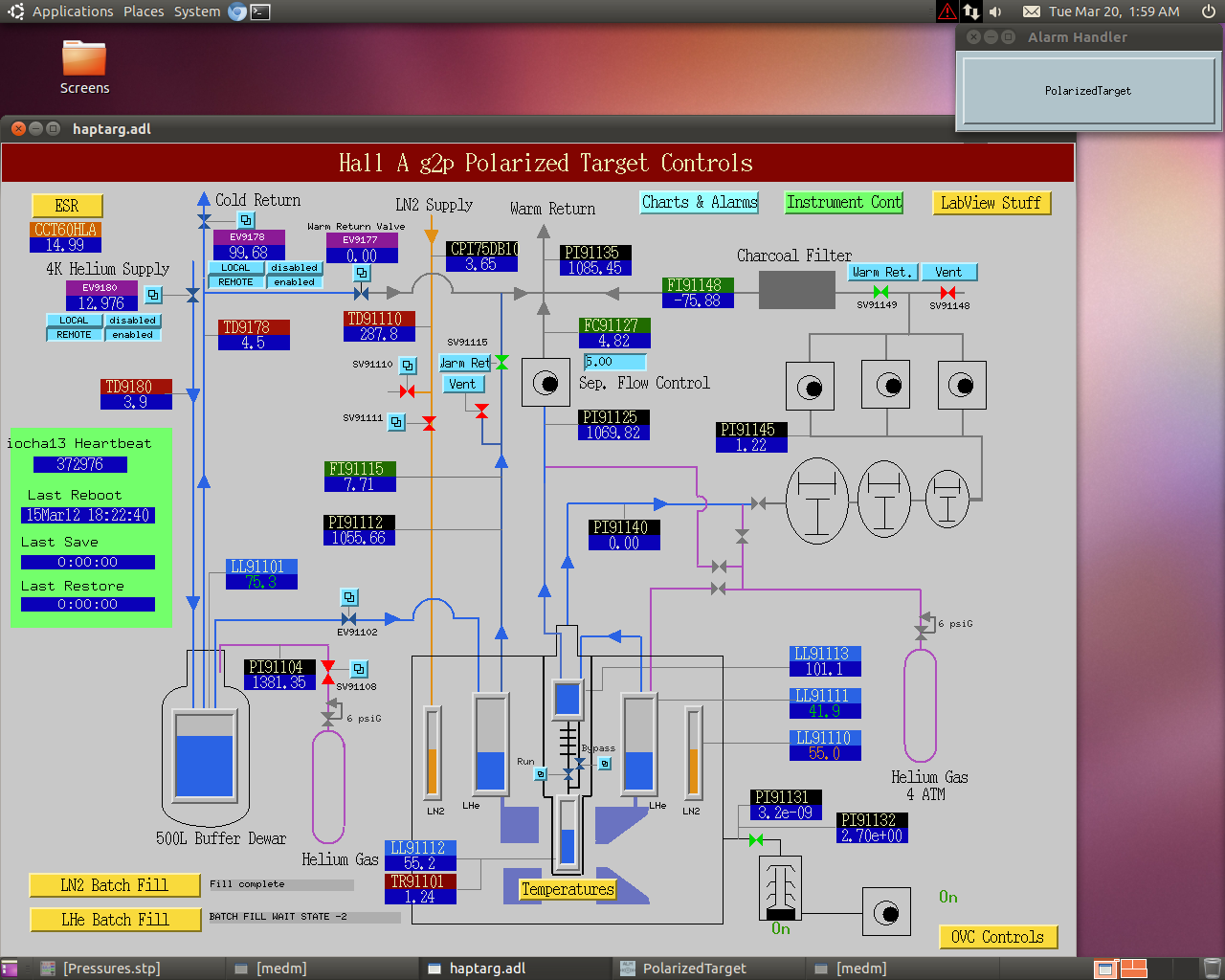Select Warm Ret for SV91115
Screen dimensions: 1225x980
(x=465, y=363)
